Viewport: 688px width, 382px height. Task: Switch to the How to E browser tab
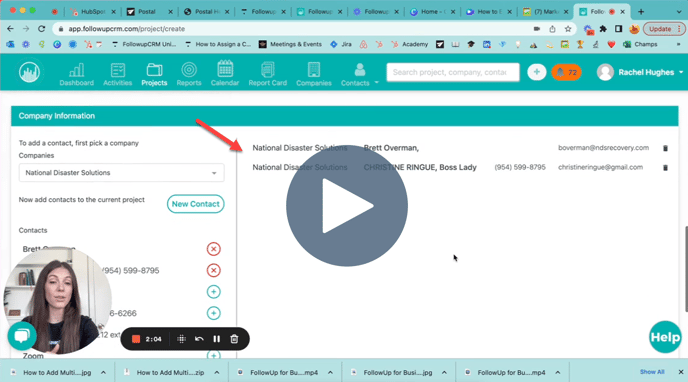click(488, 12)
